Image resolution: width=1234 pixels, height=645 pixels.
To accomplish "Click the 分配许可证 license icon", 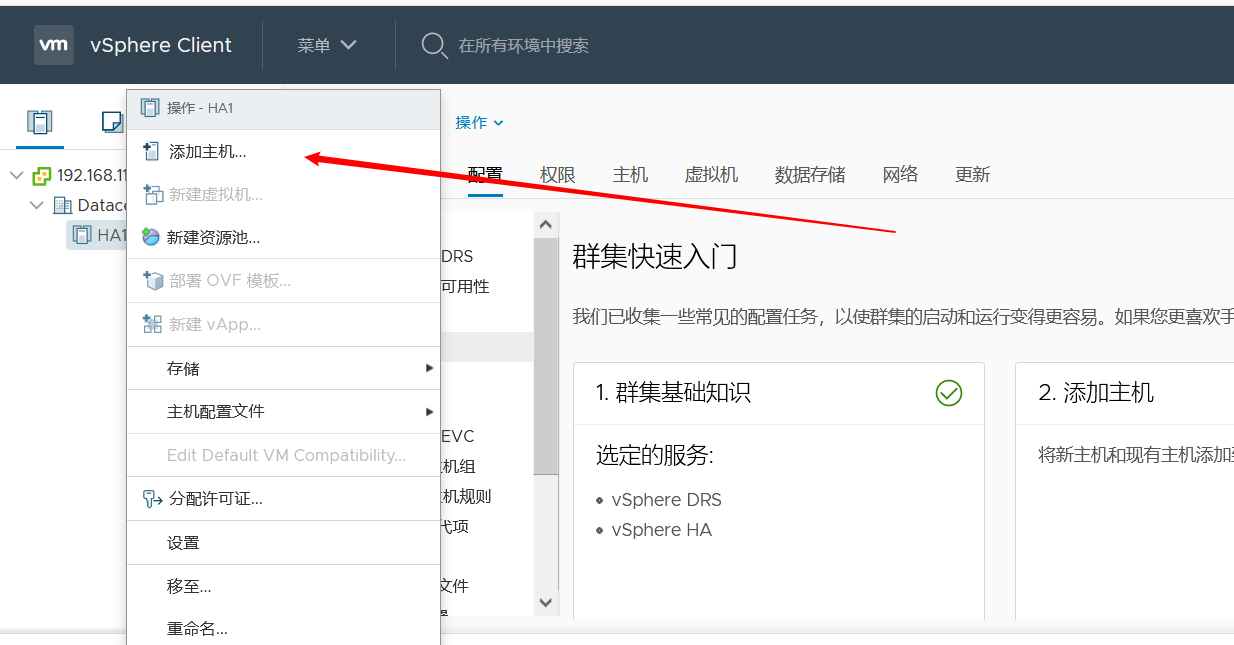I will click(152, 498).
